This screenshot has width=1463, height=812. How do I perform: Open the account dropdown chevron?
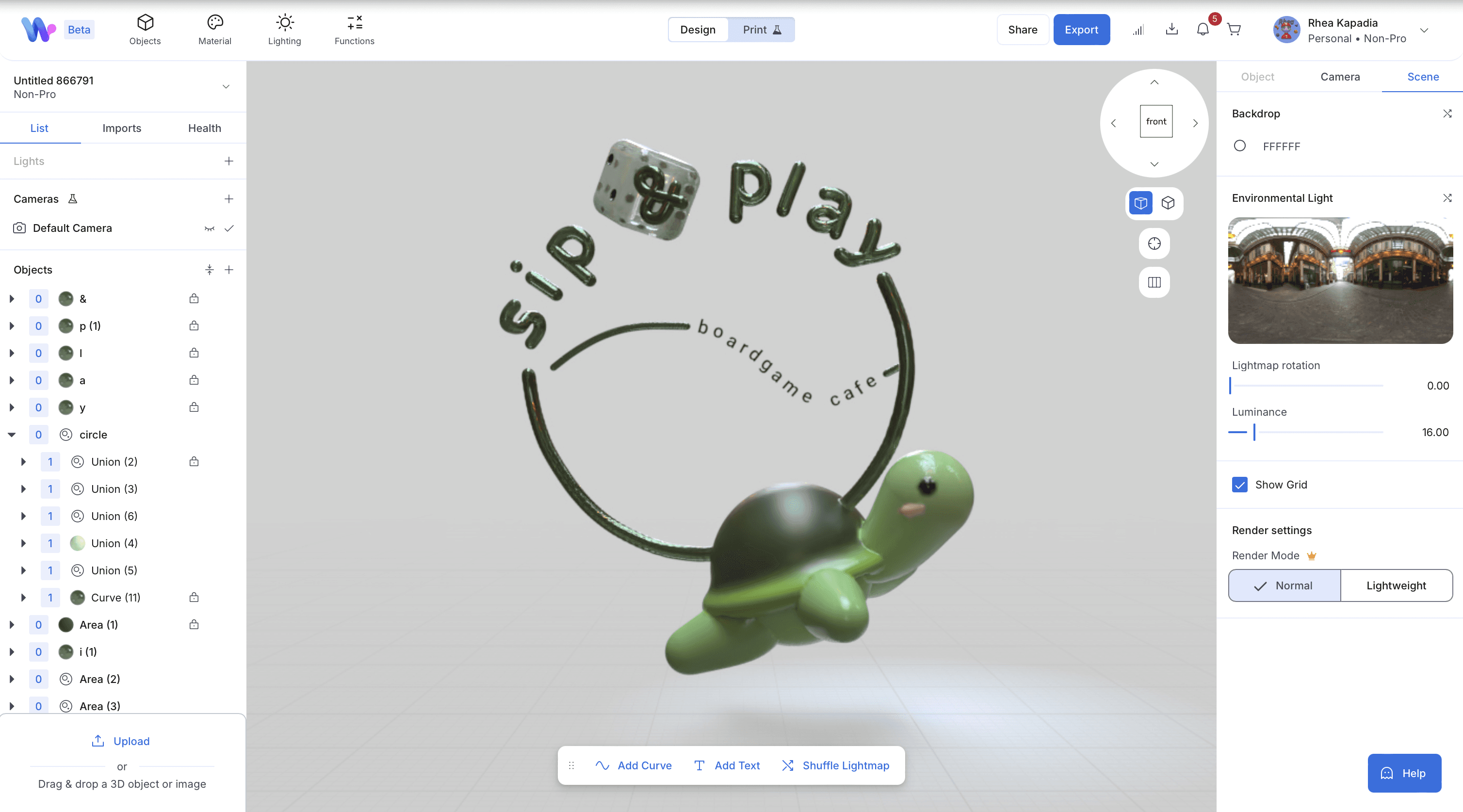click(x=1424, y=30)
